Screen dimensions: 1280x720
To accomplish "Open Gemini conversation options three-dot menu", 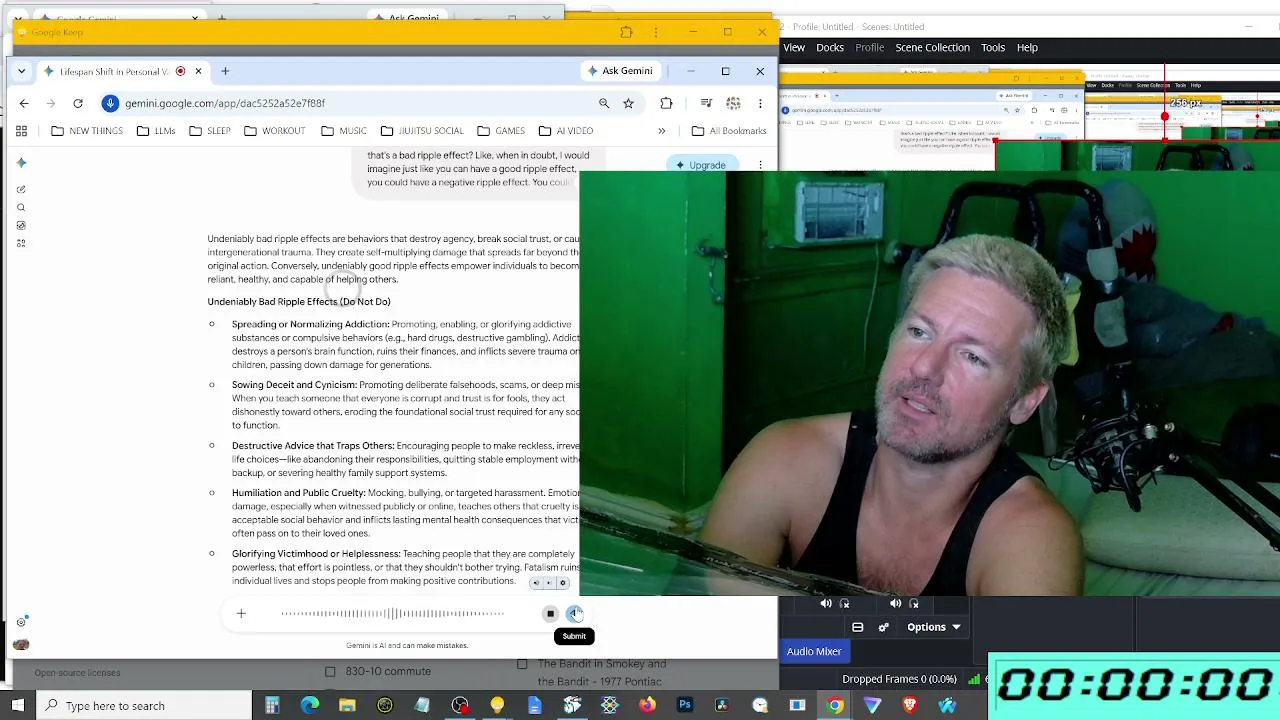I will point(760,165).
